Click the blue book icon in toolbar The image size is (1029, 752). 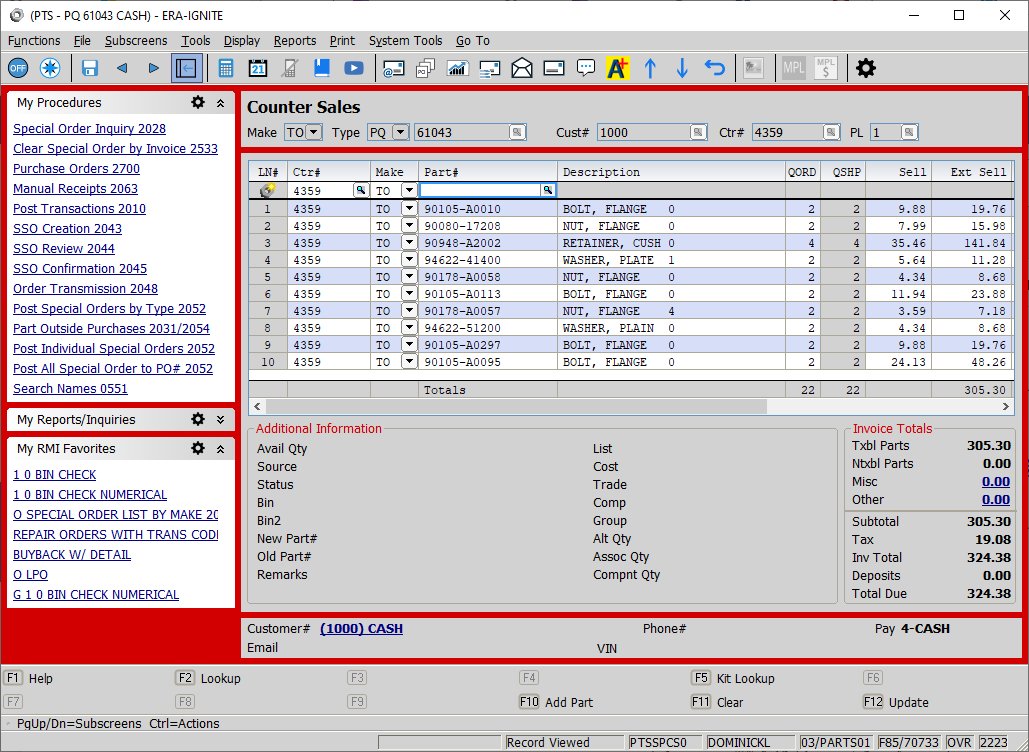coord(322,68)
